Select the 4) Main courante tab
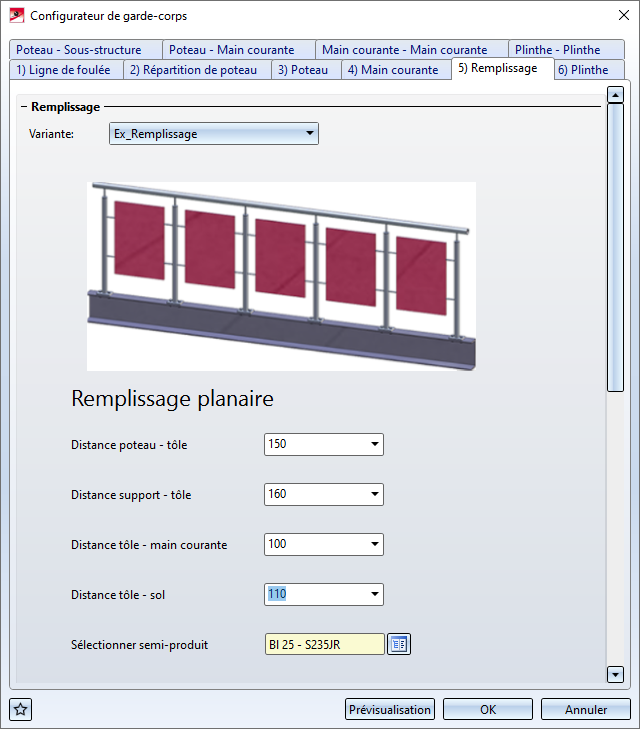Screen dimensions: 640x729 396,70
